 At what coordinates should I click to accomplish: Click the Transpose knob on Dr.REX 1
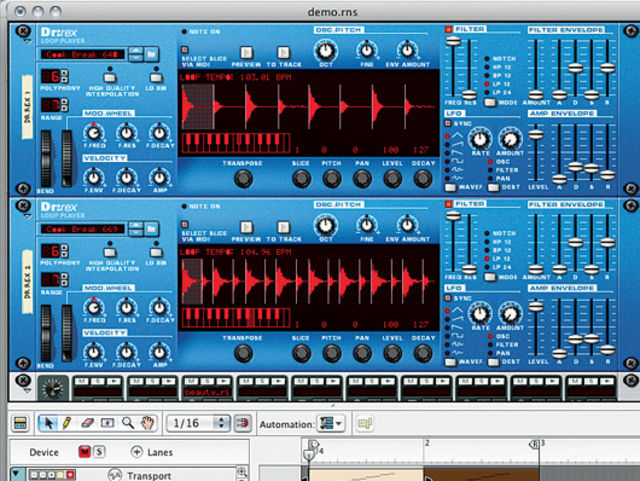pyautogui.click(x=243, y=179)
